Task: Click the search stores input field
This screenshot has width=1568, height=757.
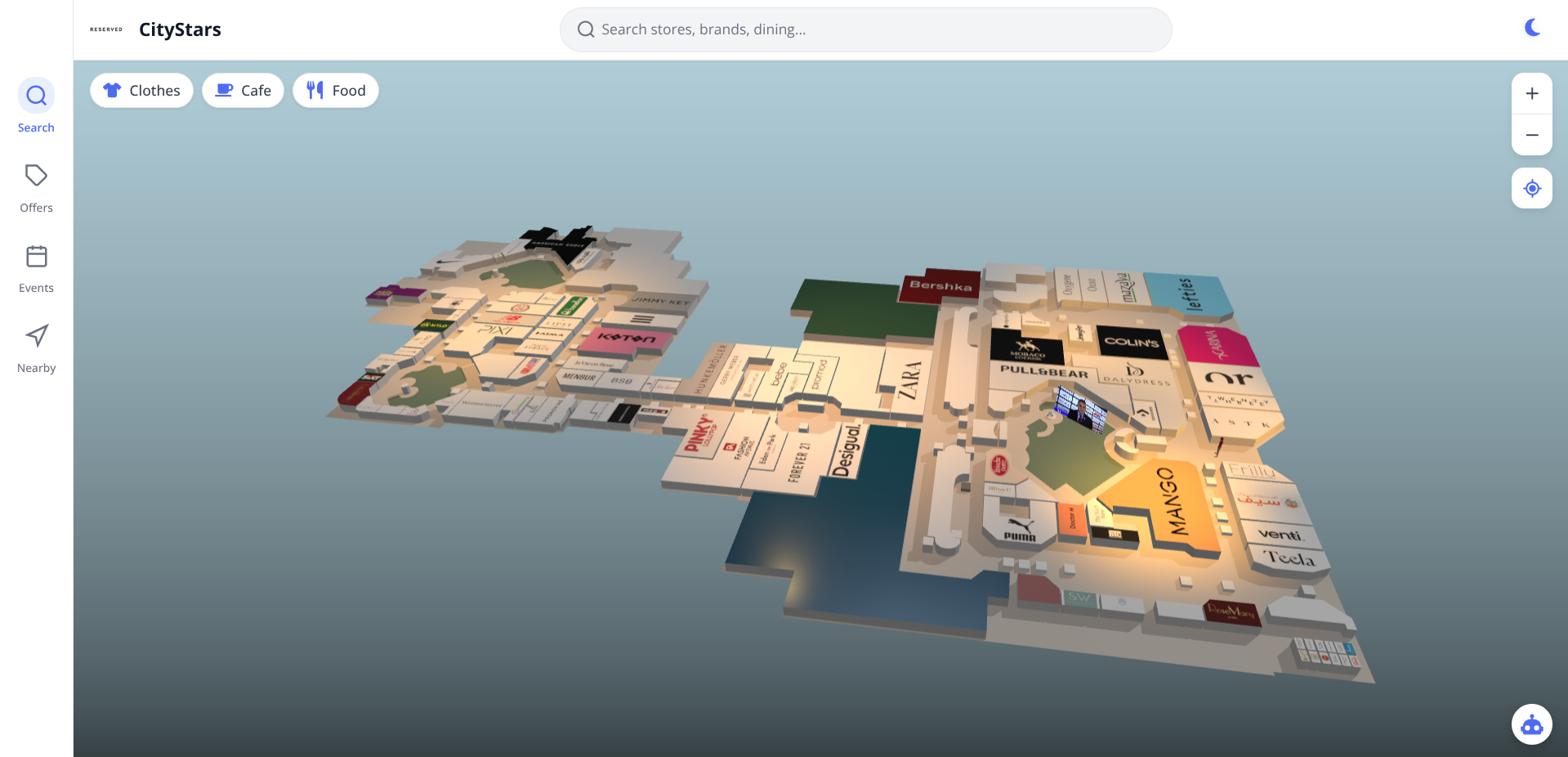Action: (x=865, y=29)
